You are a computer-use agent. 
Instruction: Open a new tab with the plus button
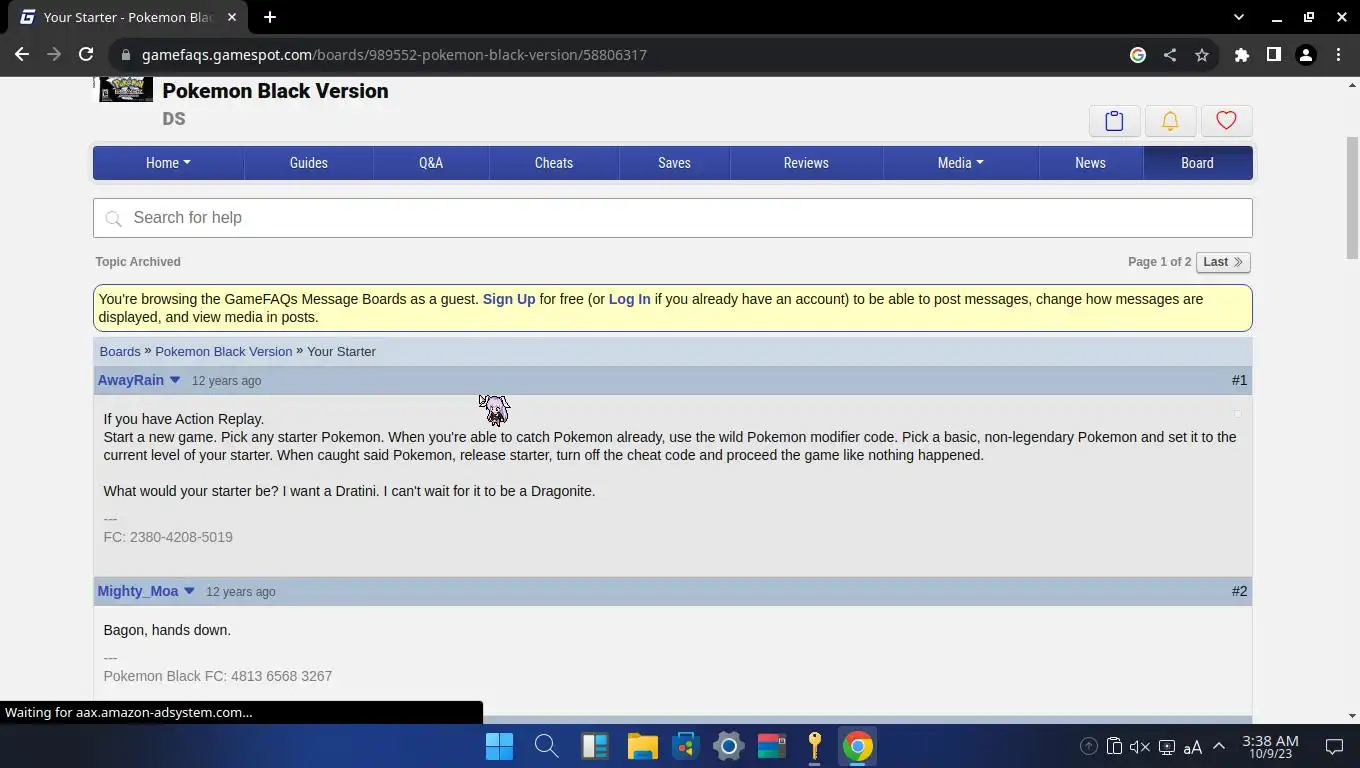click(x=270, y=17)
